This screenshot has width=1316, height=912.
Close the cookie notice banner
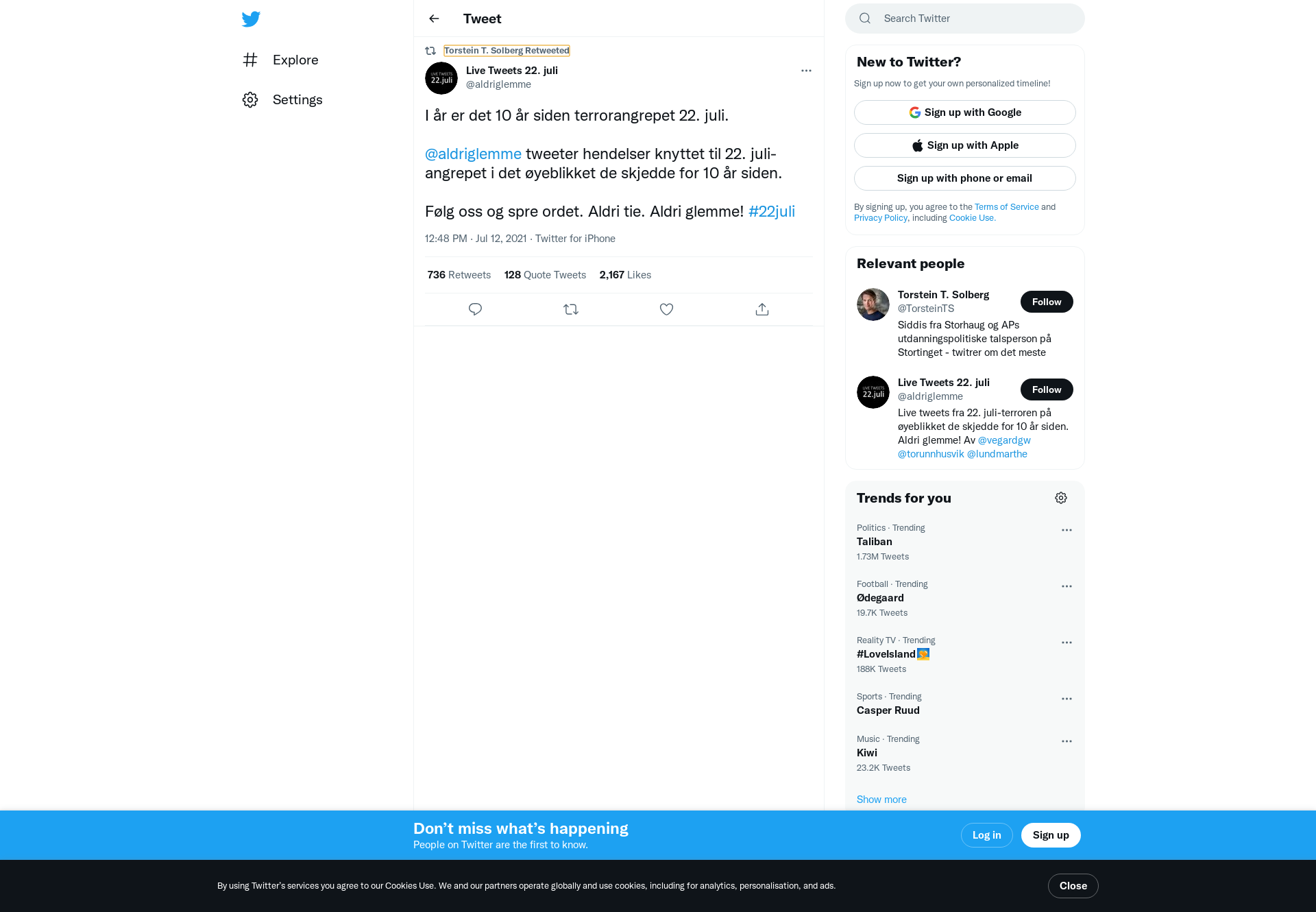pos(1073,886)
